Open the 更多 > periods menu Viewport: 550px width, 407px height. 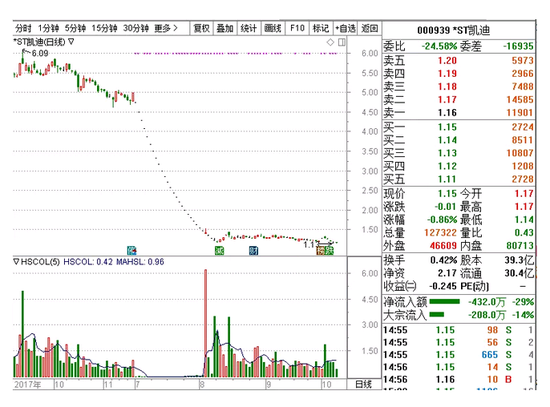coord(166,28)
